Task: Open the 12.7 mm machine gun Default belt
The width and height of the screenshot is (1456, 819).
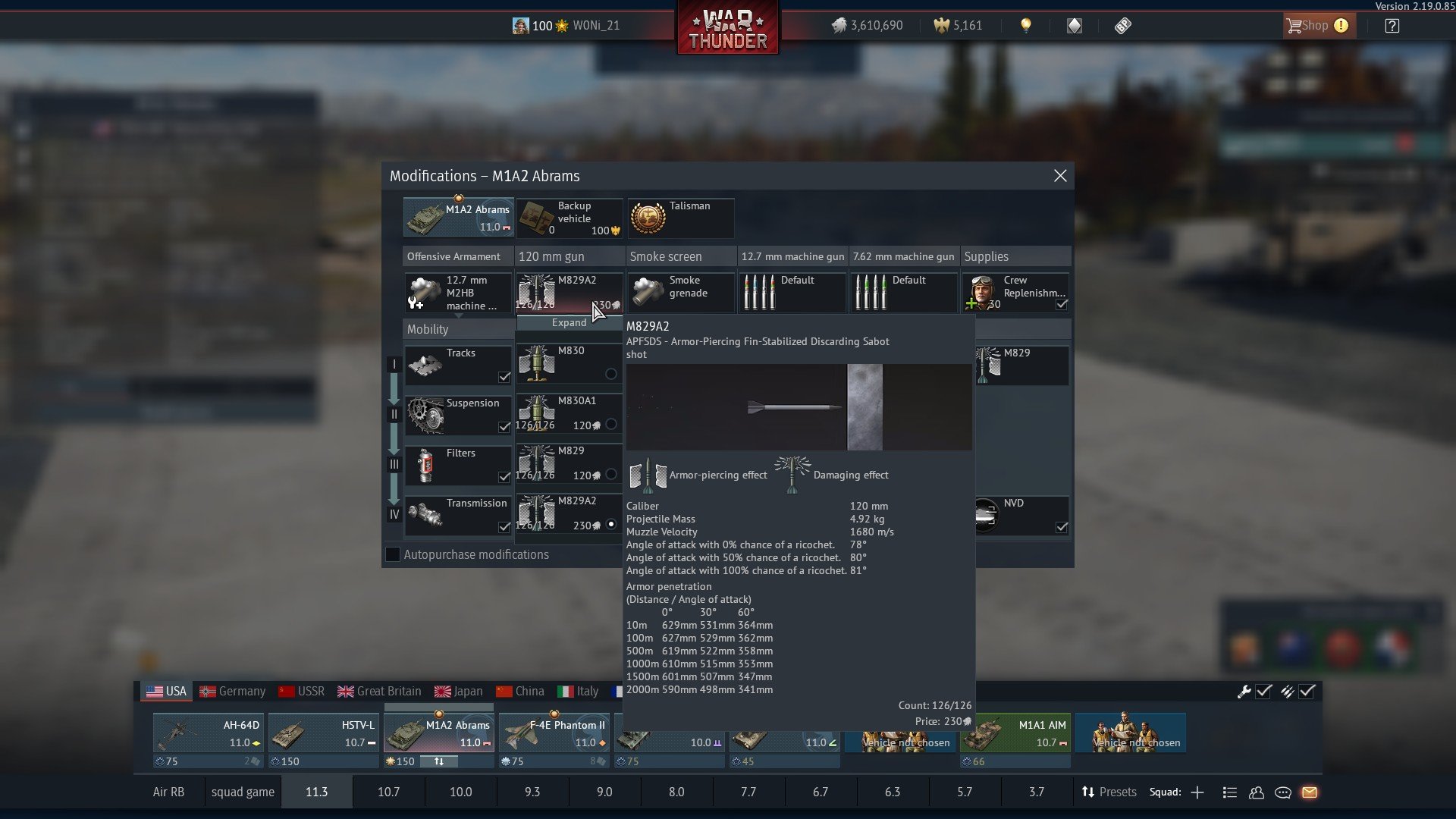Action: pyautogui.click(x=792, y=293)
